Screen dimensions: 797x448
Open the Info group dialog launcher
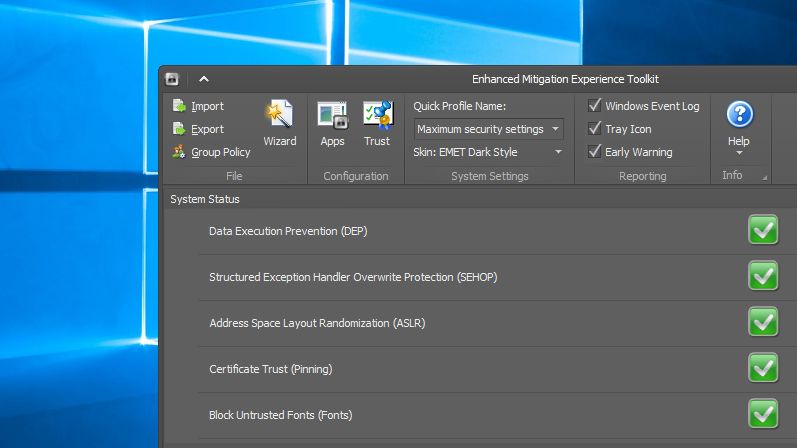(x=764, y=177)
